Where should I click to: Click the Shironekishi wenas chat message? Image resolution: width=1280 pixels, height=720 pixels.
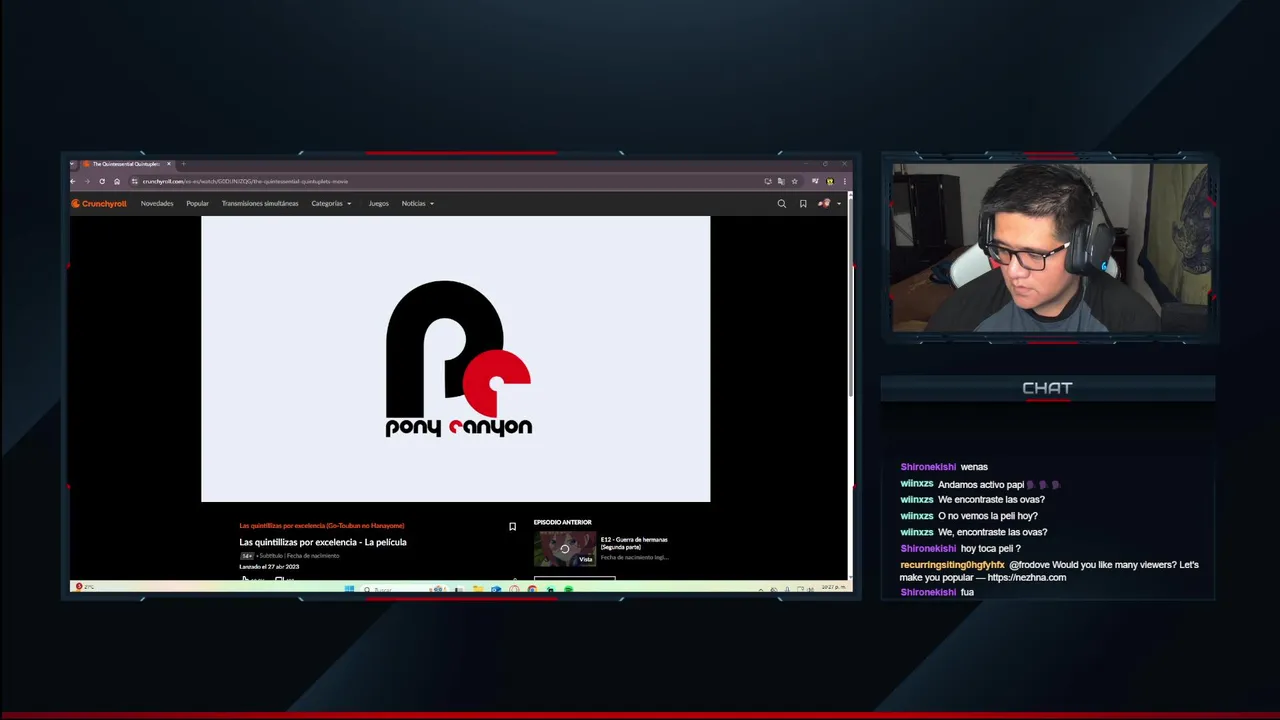[944, 467]
